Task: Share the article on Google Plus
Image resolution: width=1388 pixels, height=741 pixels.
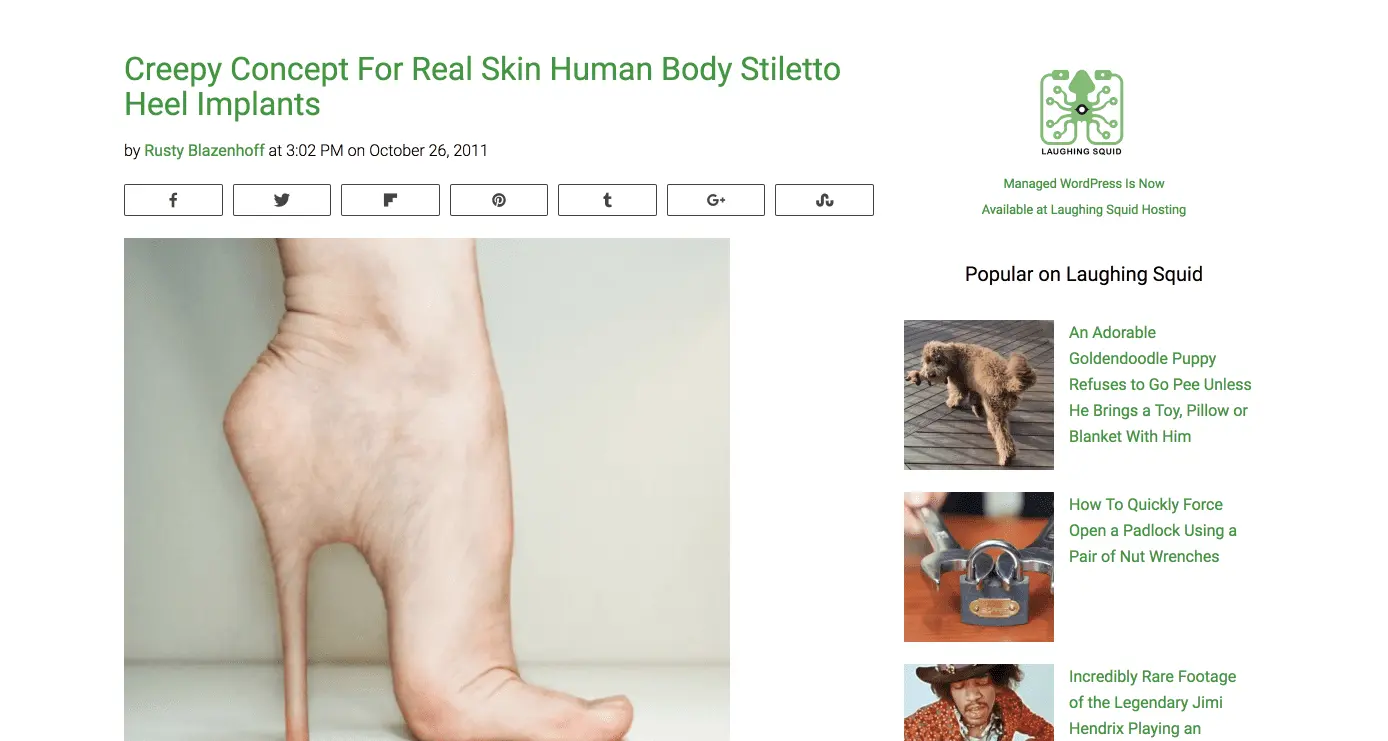Action: tap(716, 200)
